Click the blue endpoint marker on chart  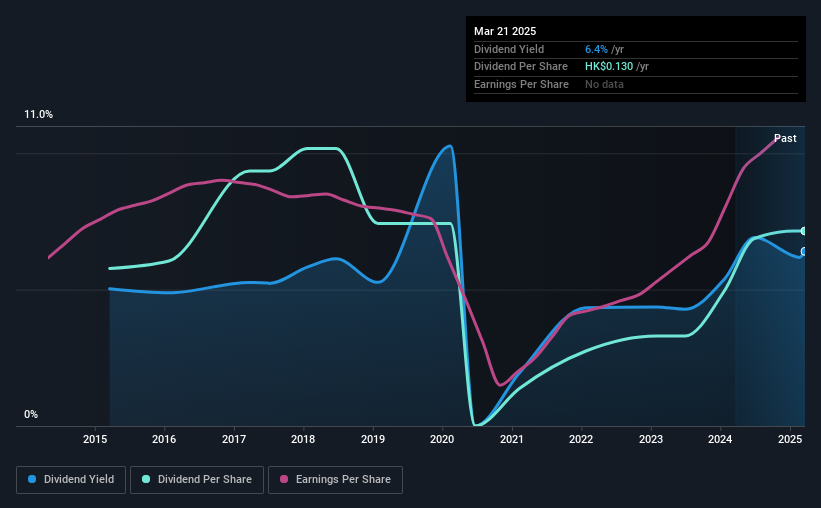tap(803, 252)
